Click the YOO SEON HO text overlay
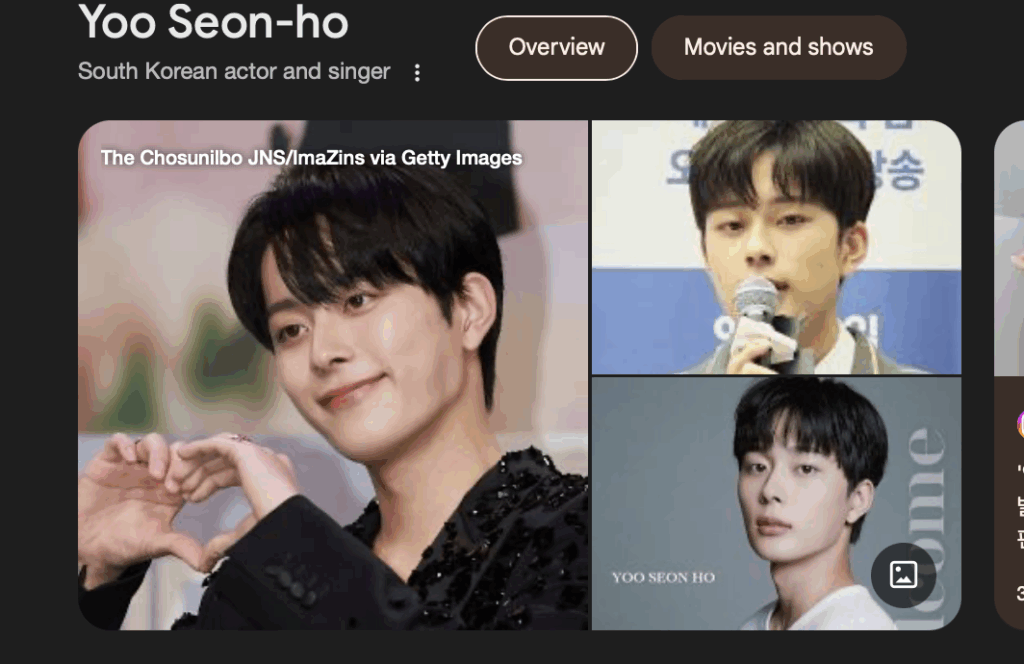 (x=664, y=577)
